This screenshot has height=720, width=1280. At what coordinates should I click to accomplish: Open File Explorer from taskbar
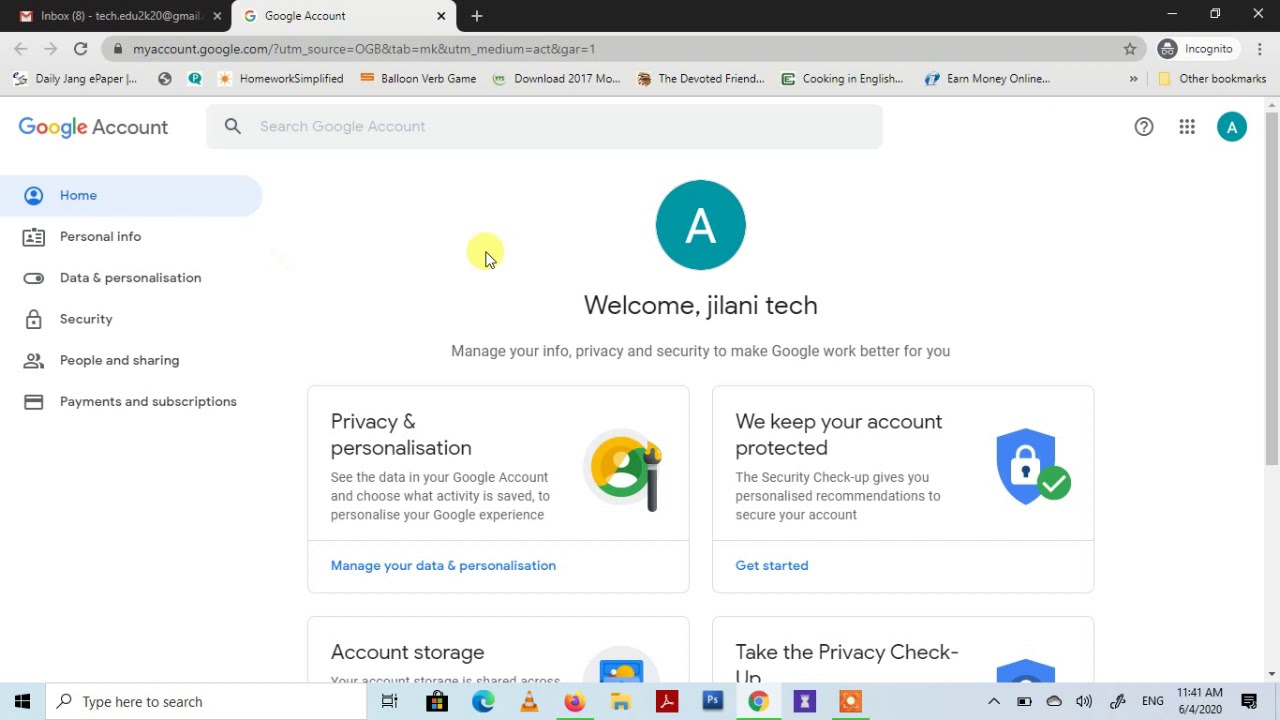pos(621,702)
